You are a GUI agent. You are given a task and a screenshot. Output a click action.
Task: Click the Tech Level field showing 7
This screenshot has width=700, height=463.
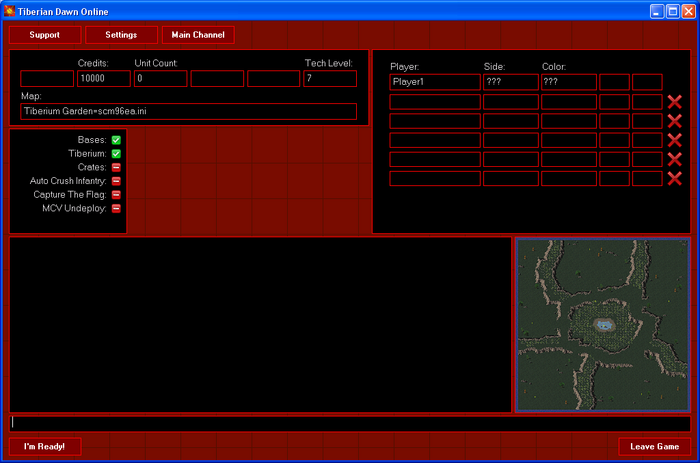tap(330, 79)
